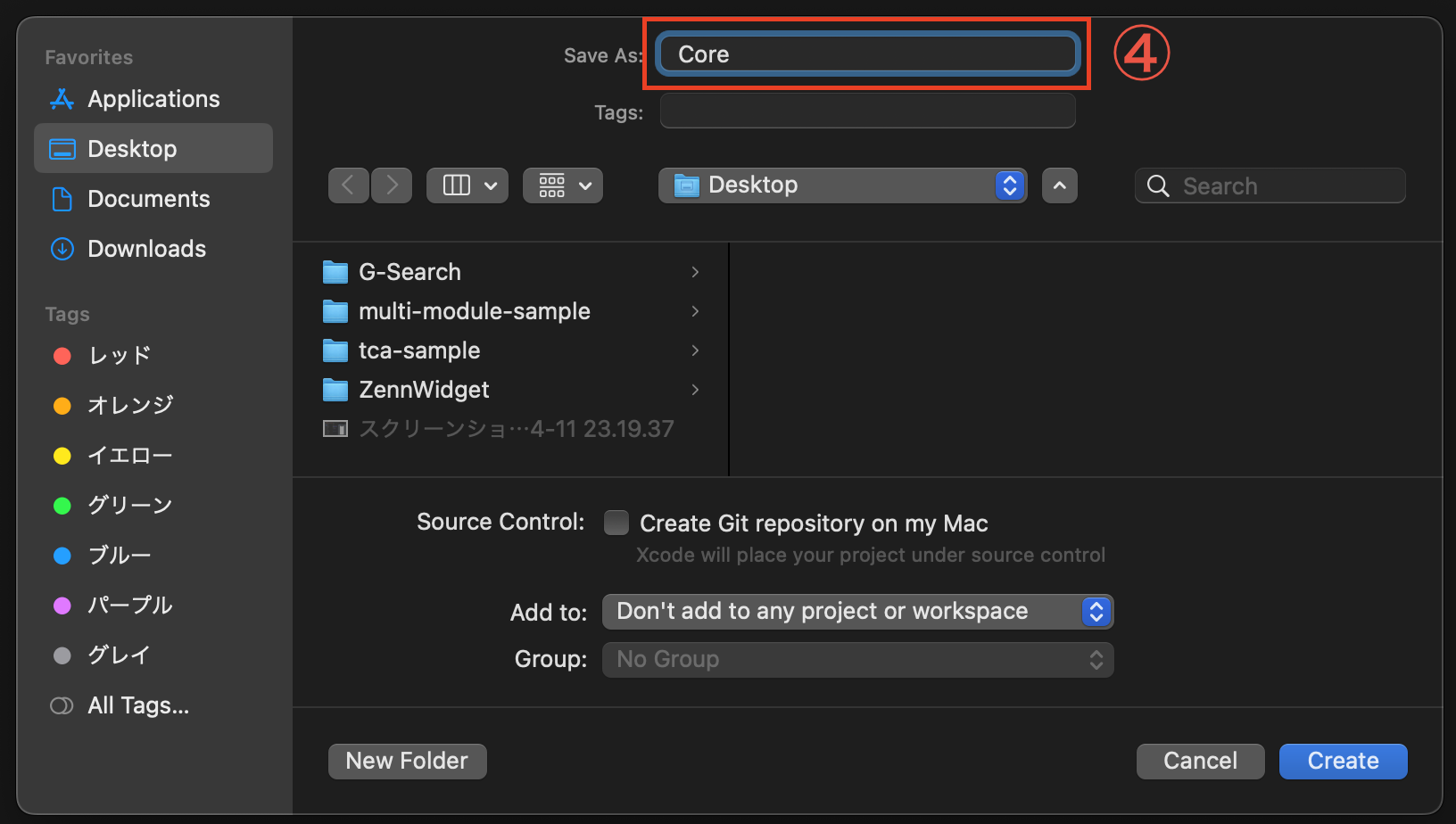
Task: Collapse the dialog with the chevron-up button
Action: point(1060,185)
